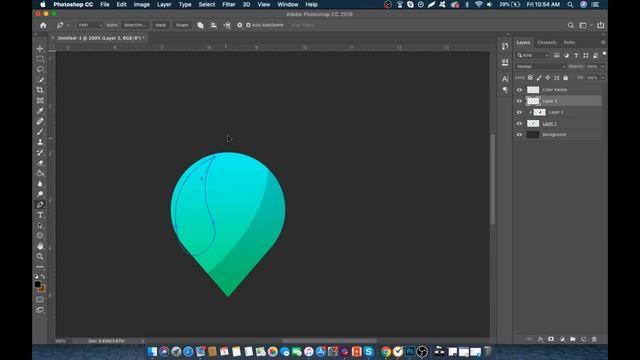640x360 pixels.
Task: Hide Layer 2 visibility eye
Action: [x=519, y=112]
